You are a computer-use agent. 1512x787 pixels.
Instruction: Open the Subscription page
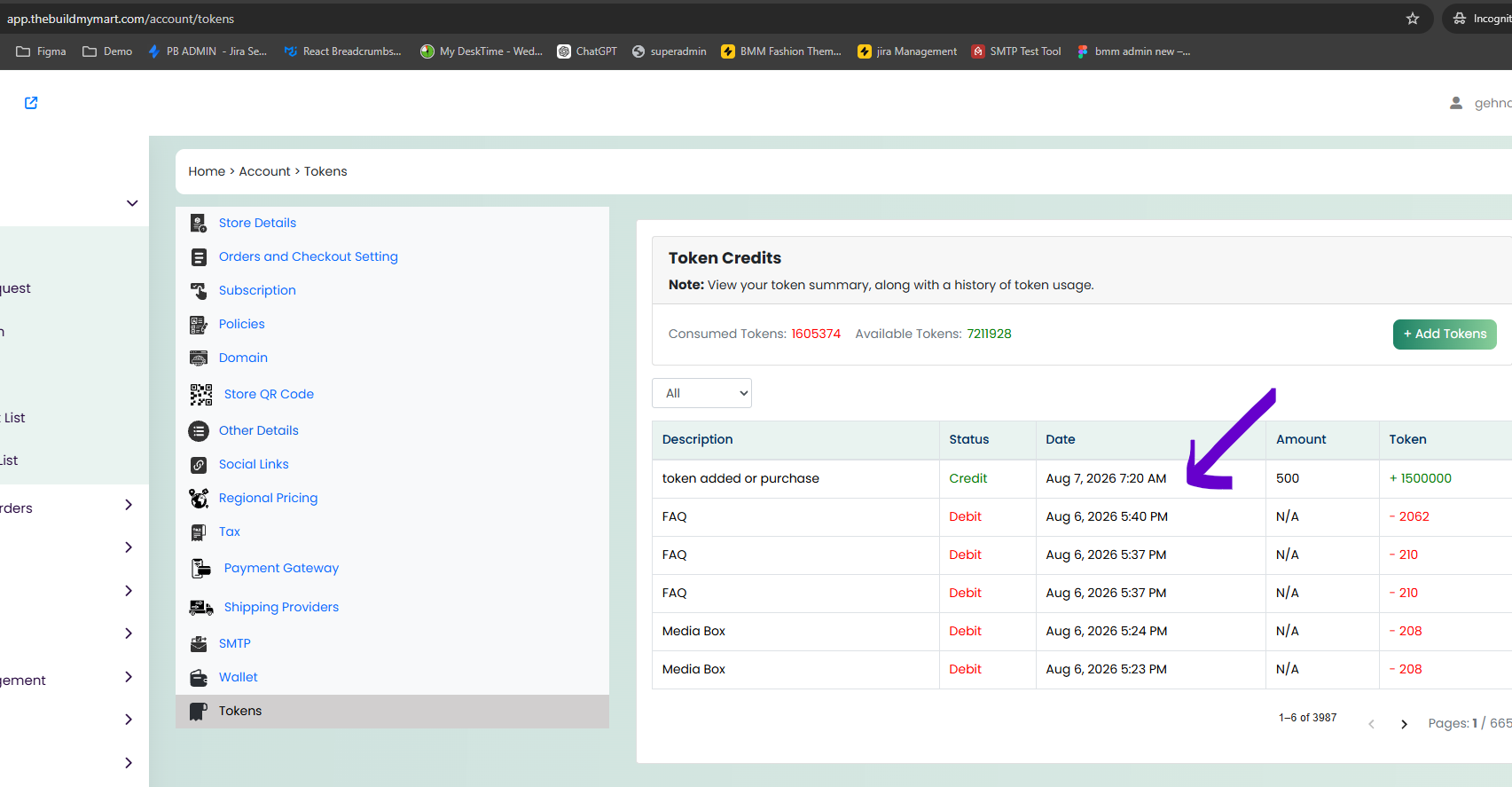(257, 290)
